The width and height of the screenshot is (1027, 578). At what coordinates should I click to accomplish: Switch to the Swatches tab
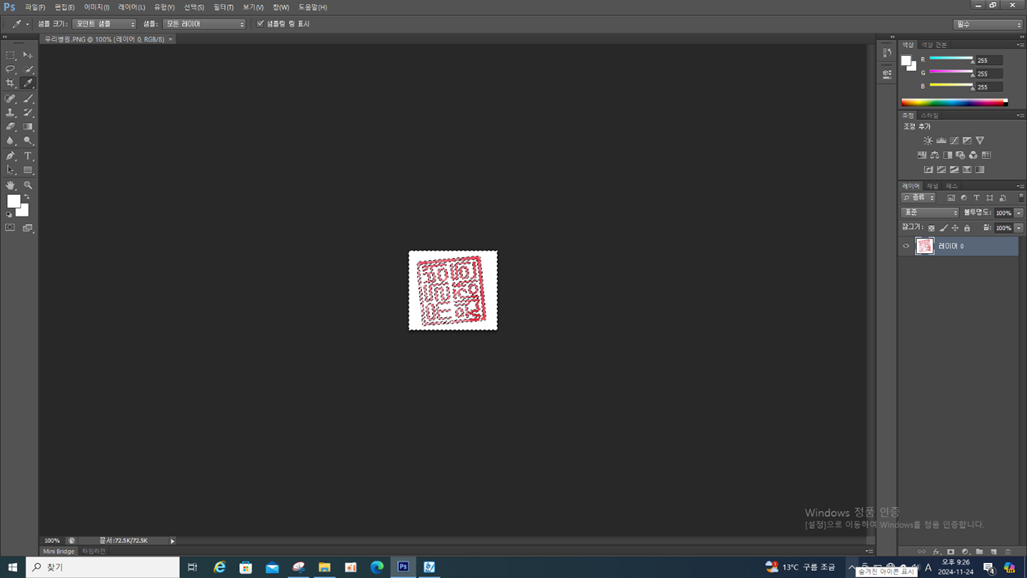click(x=934, y=45)
